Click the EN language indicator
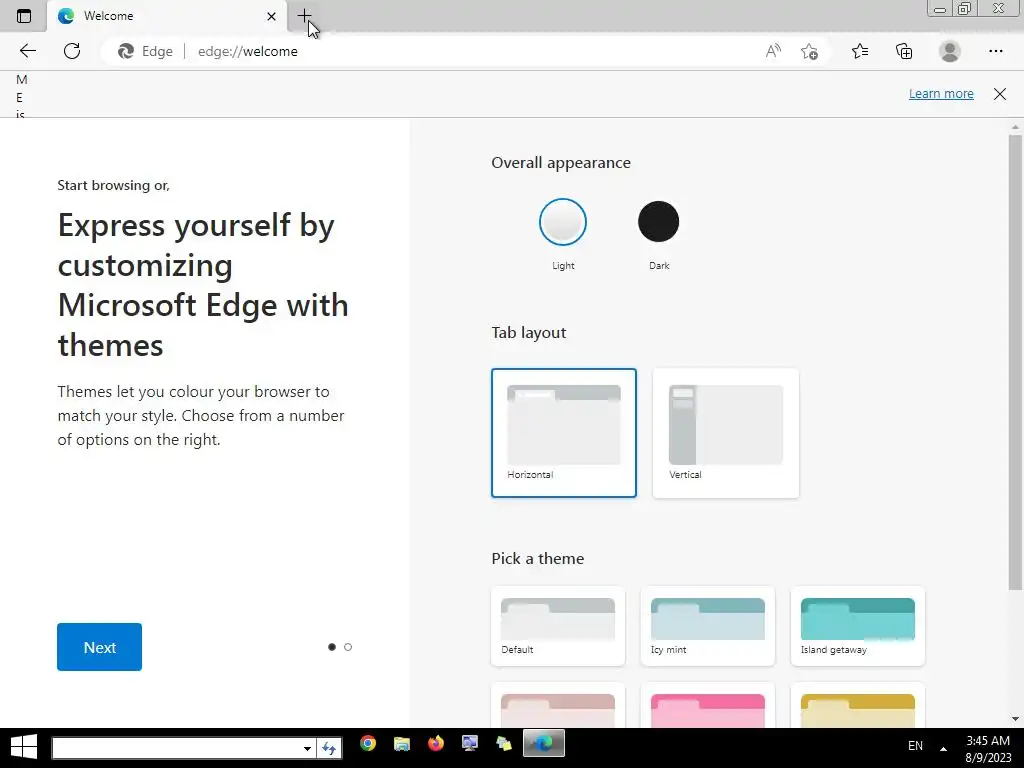 (x=916, y=746)
